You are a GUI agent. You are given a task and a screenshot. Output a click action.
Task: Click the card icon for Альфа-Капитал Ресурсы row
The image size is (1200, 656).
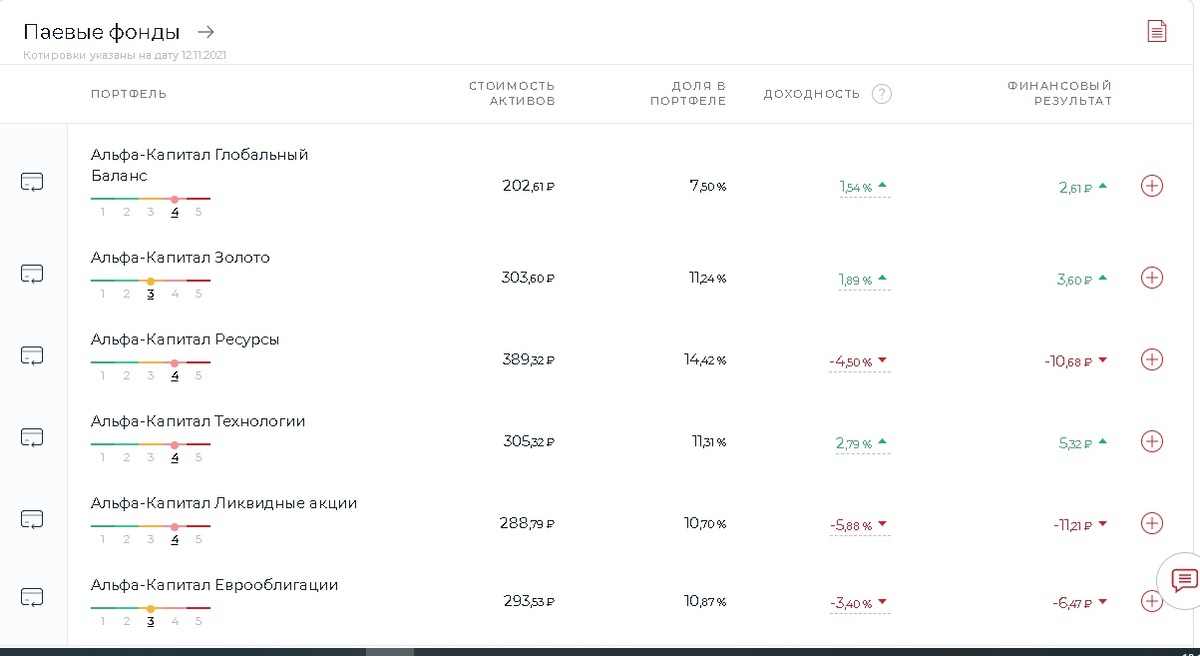[x=32, y=355]
